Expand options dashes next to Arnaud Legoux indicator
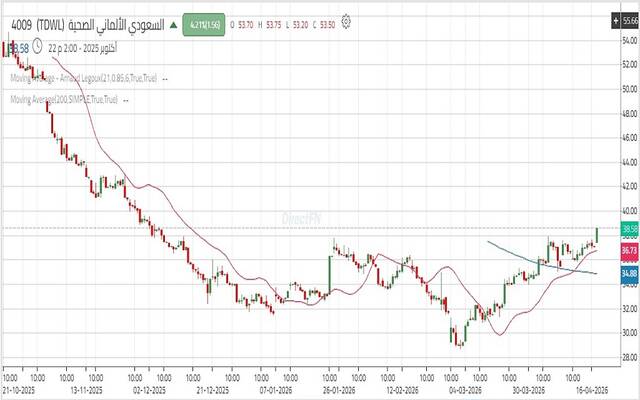Image resolution: width=640 pixels, height=400 pixels. (x=165, y=77)
